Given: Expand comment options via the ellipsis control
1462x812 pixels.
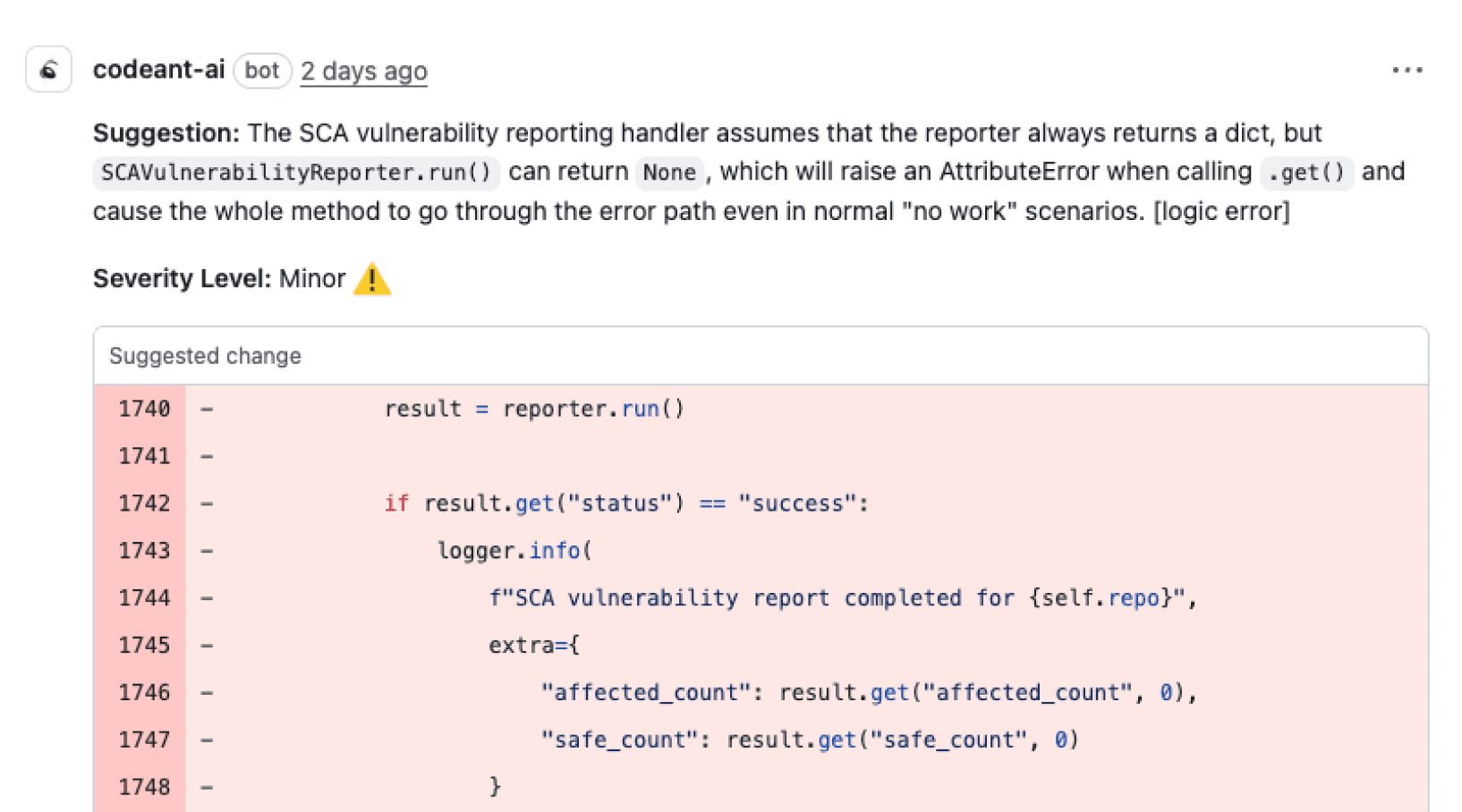Looking at the screenshot, I should pos(1407,70).
